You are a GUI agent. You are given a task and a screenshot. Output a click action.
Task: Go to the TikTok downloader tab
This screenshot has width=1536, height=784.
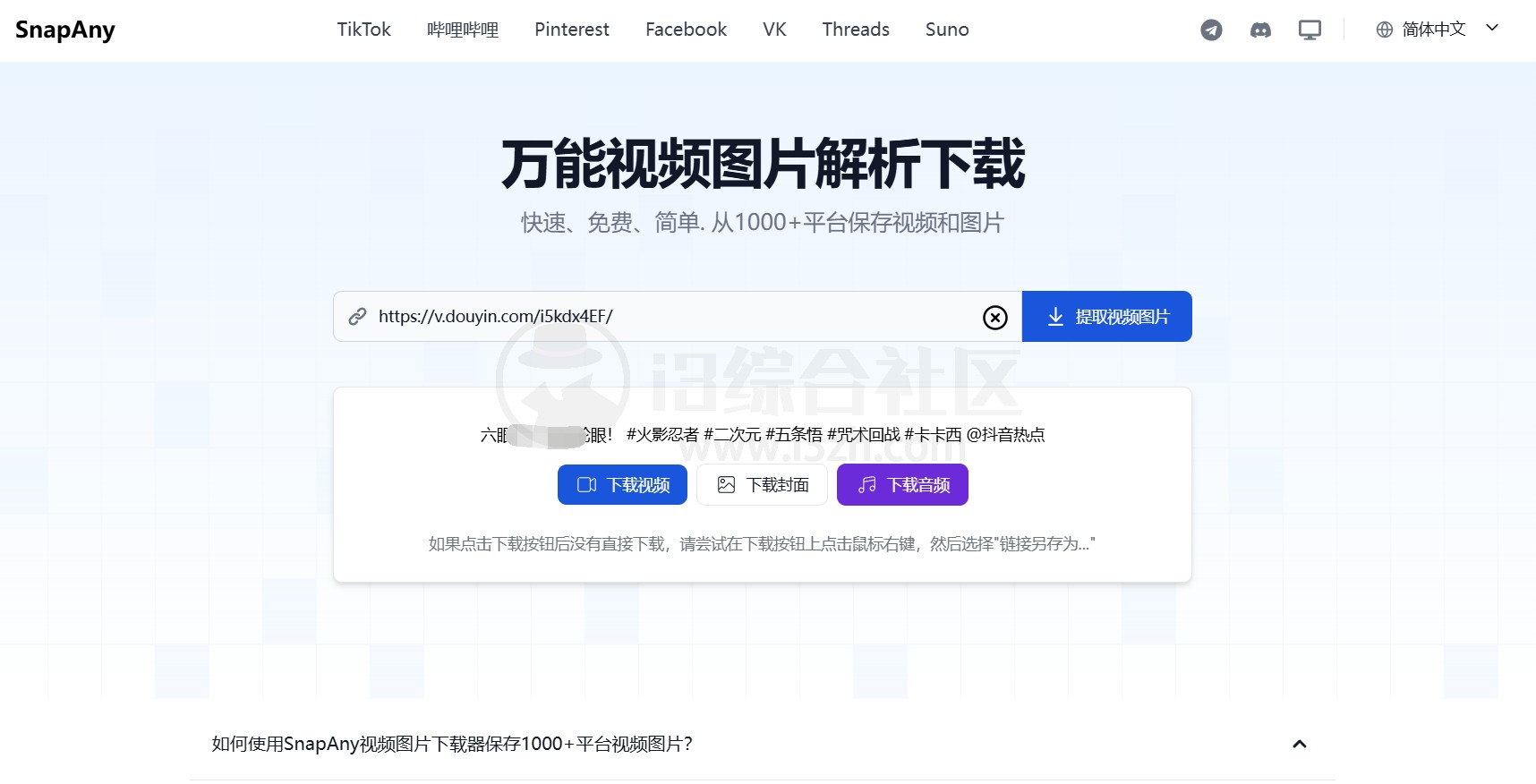(363, 30)
